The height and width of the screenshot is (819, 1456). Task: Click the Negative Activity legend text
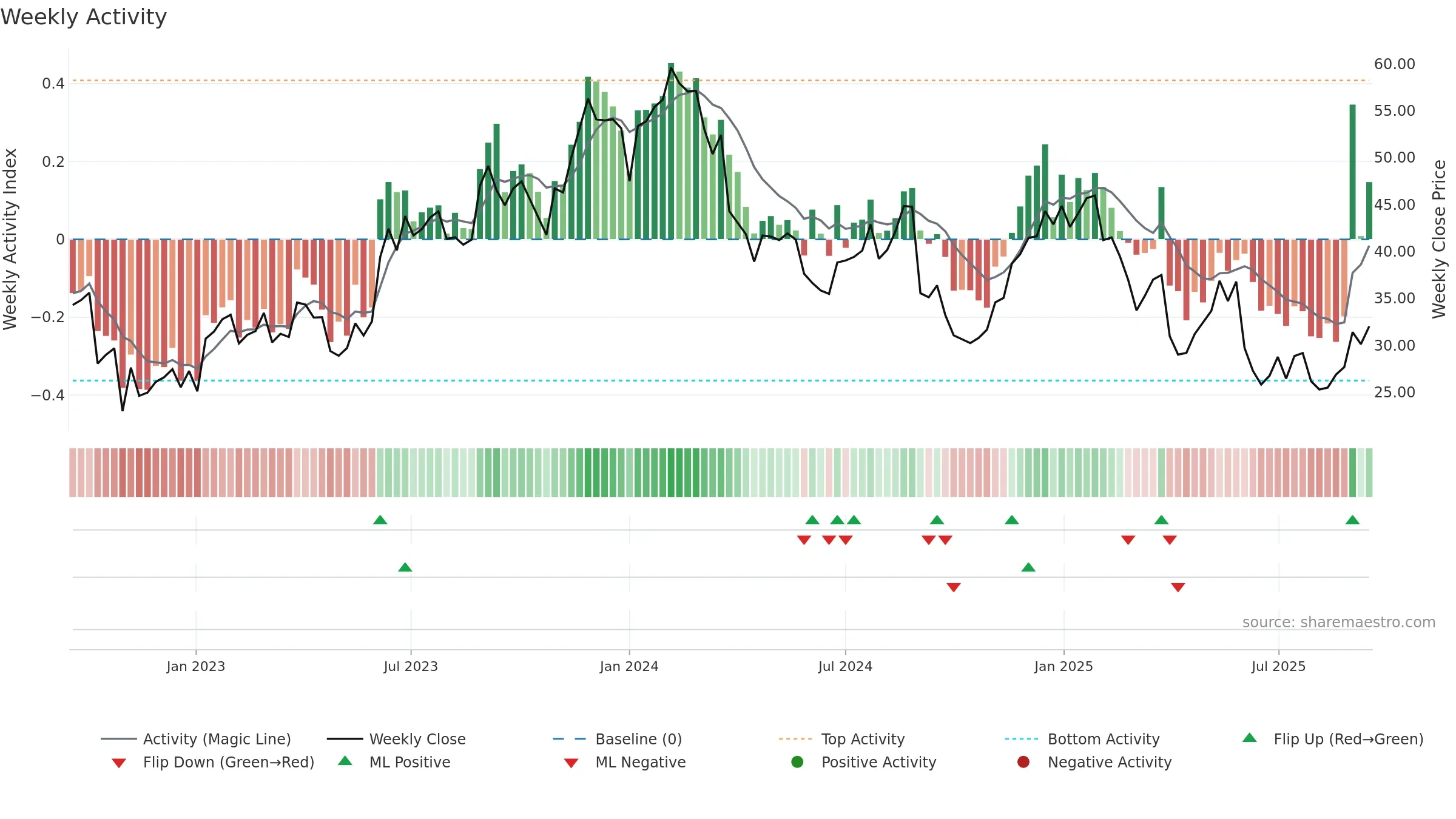coord(1110,762)
